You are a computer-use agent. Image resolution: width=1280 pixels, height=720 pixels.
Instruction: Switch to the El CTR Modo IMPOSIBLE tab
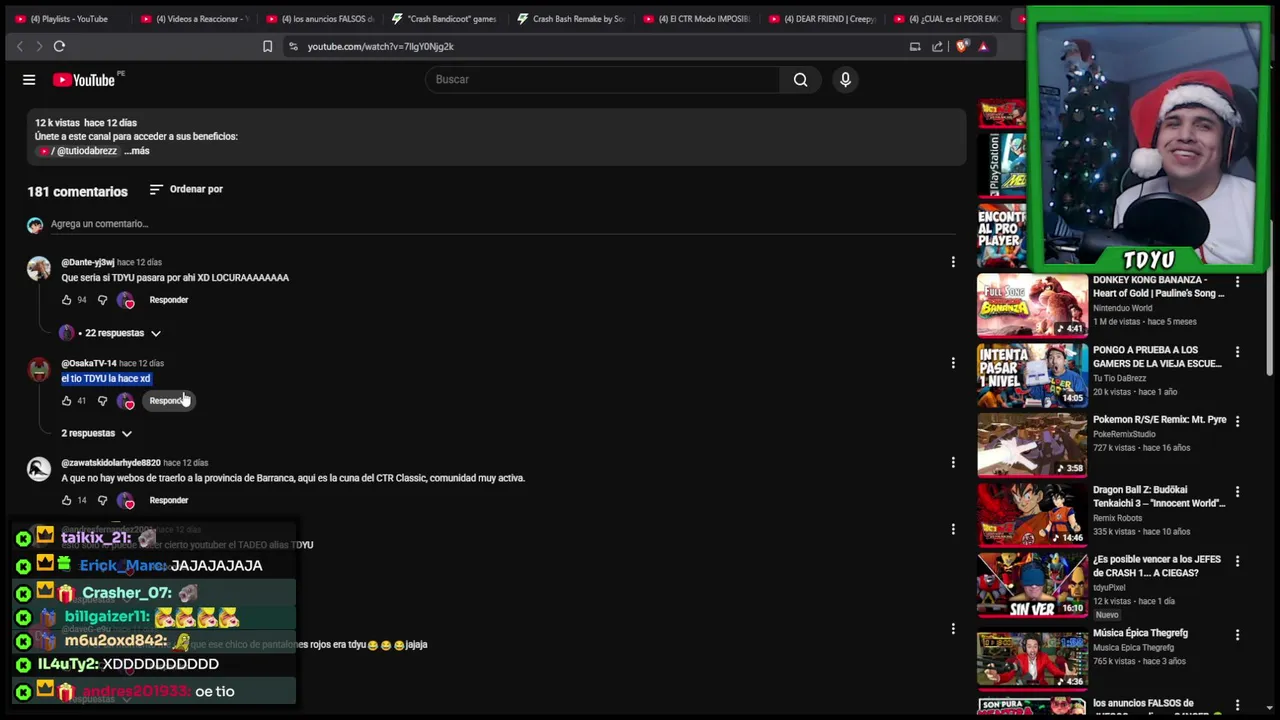coord(697,19)
